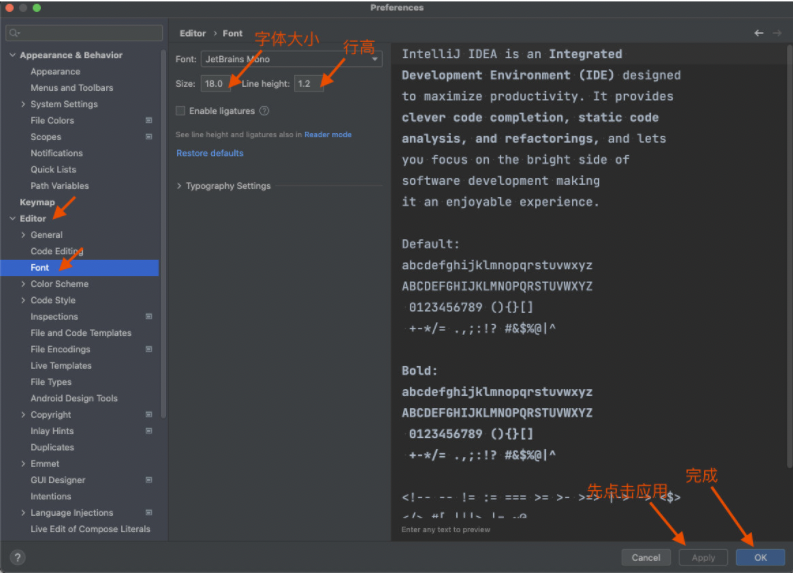Viewport: 793px width, 573px height.
Task: Click Editor in the breadcrumb
Action: click(x=193, y=33)
